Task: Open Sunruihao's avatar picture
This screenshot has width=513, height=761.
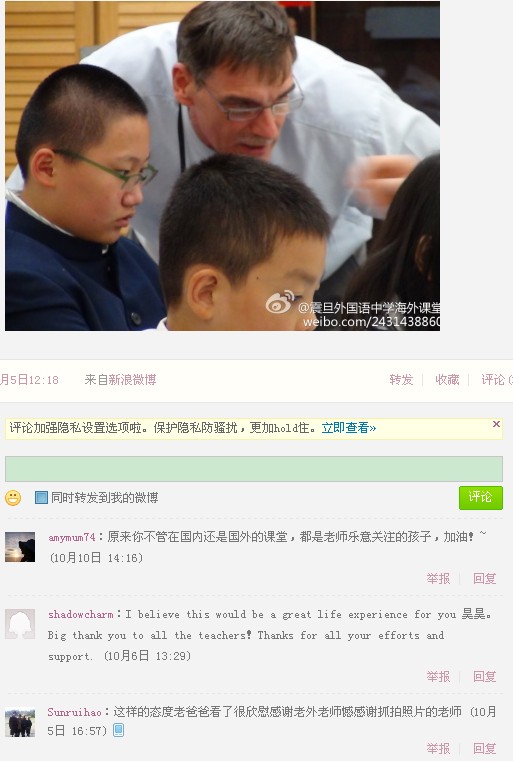Action: [20, 722]
